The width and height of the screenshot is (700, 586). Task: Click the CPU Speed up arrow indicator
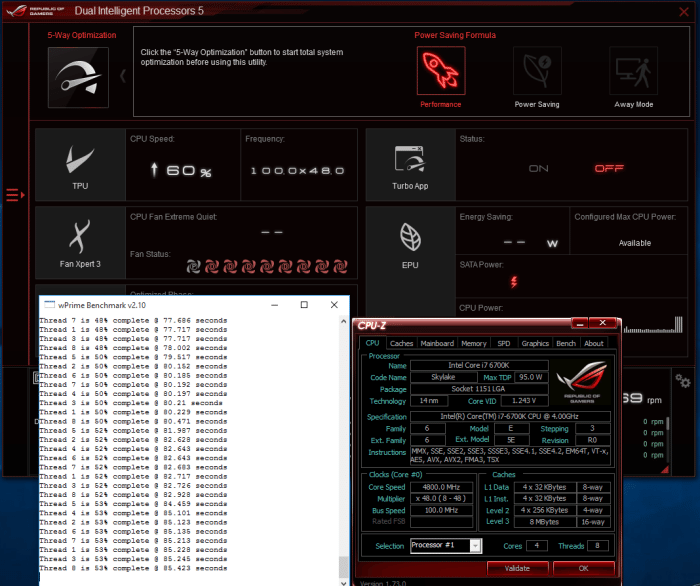point(154,170)
